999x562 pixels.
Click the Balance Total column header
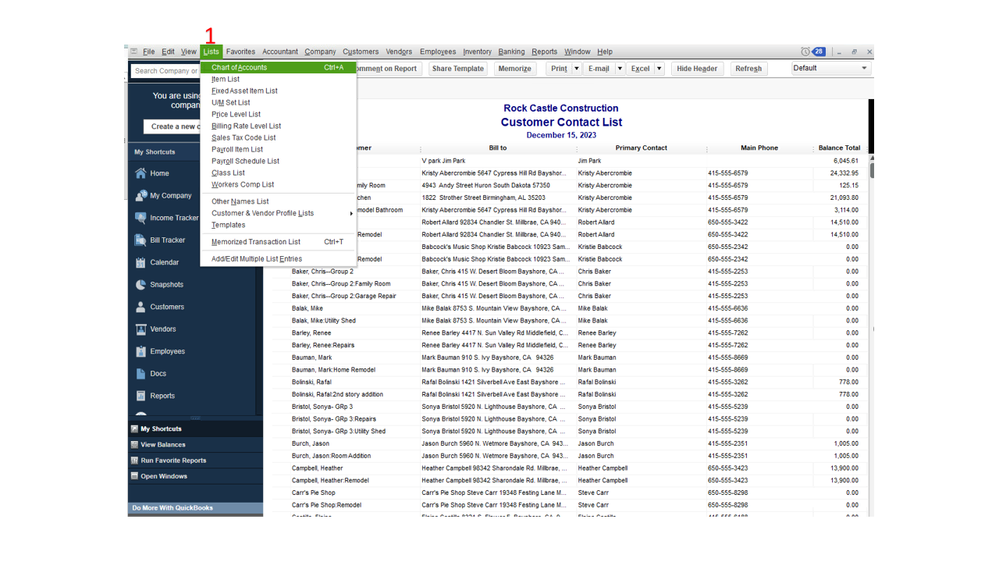[x=839, y=148]
